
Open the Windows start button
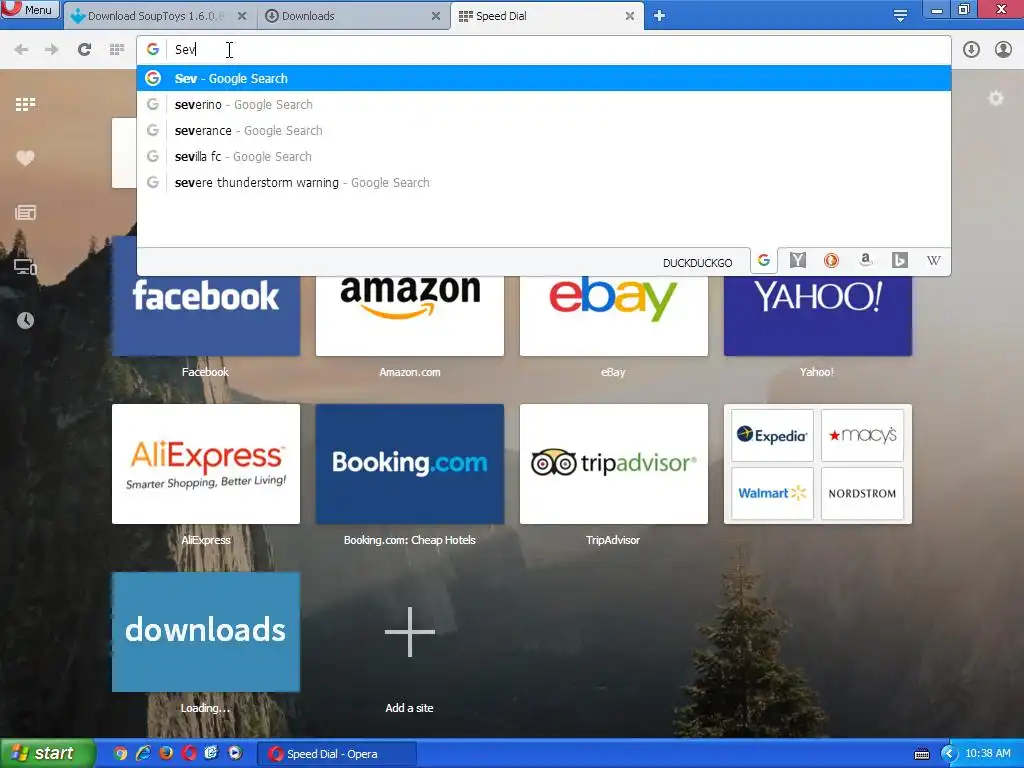(x=47, y=754)
